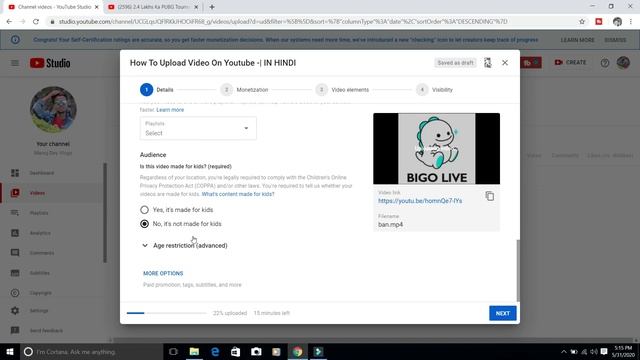Viewport: 640px width, 360px height.
Task: Click LEARN MORE in the banner
Action: 577,40
